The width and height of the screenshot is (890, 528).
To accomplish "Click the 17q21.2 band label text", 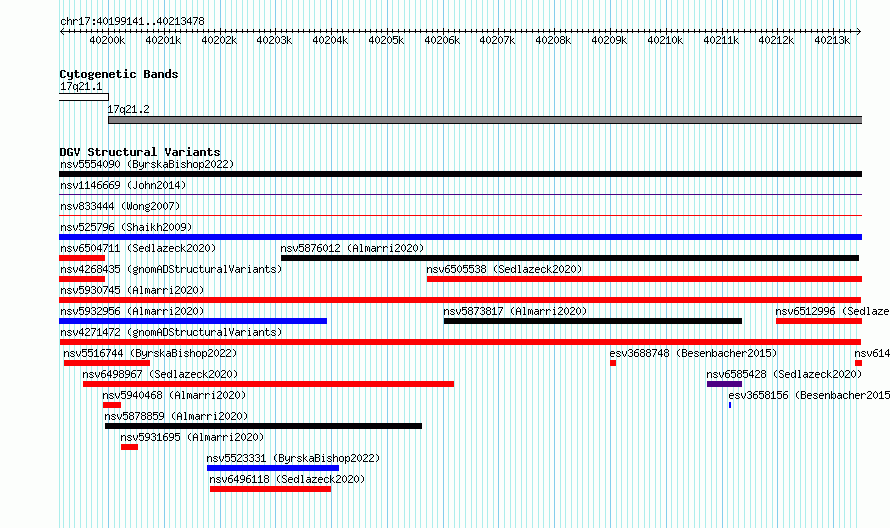I will click(x=129, y=109).
